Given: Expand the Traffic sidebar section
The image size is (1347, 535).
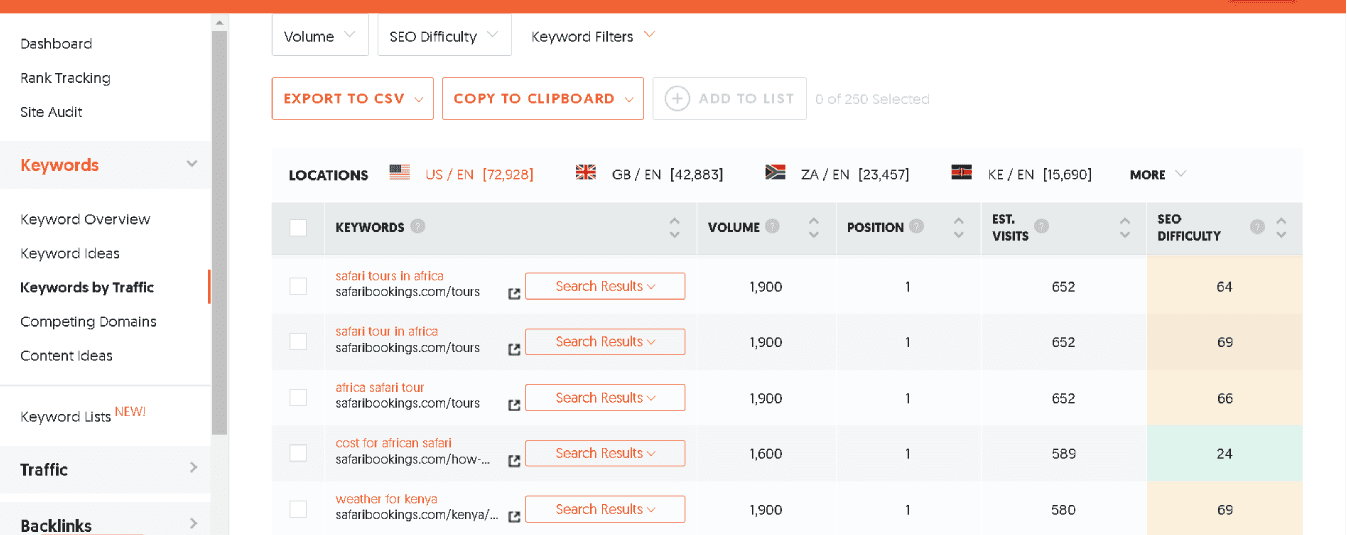Looking at the screenshot, I should pos(105,469).
